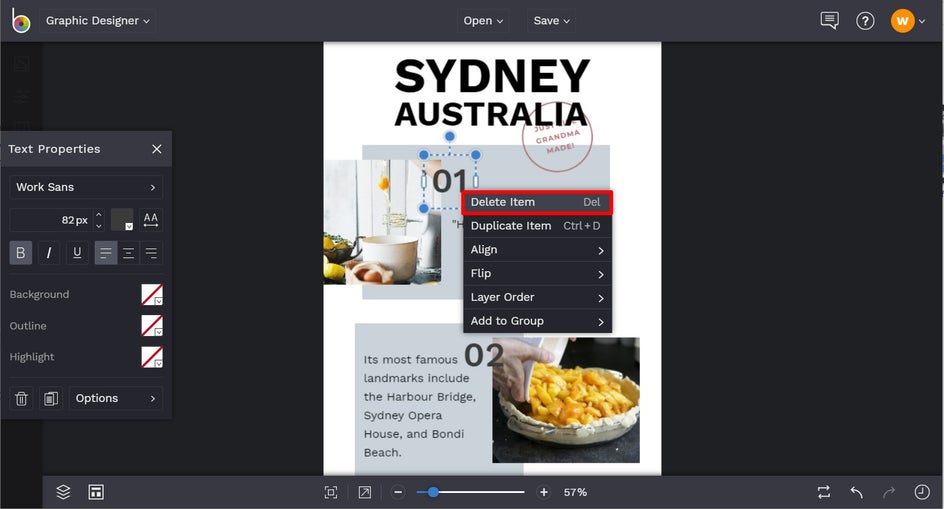Undo the last action
The image size is (944, 509).
(857, 492)
